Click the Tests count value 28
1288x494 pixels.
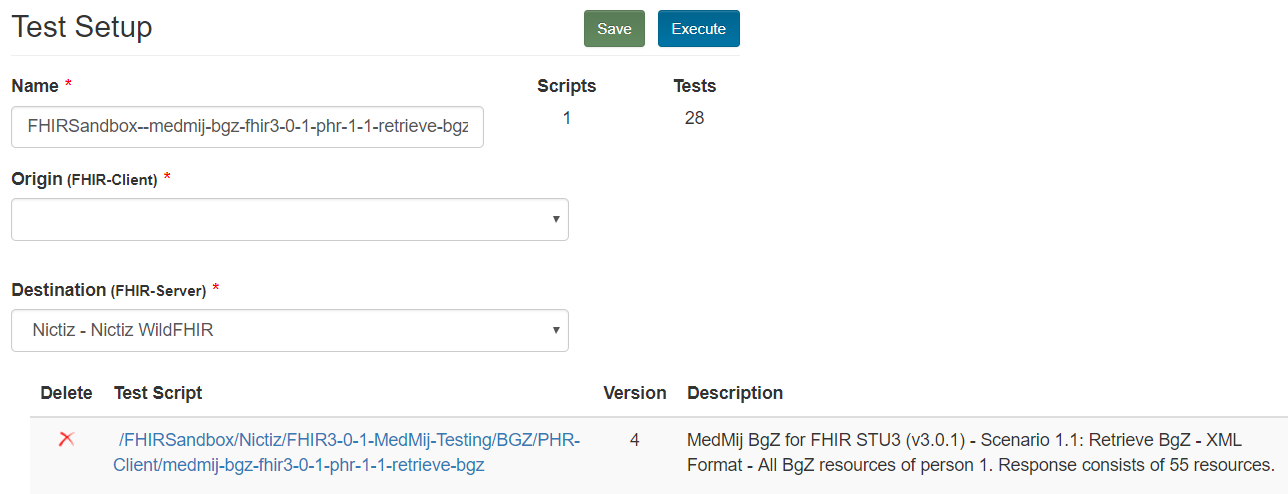[694, 118]
